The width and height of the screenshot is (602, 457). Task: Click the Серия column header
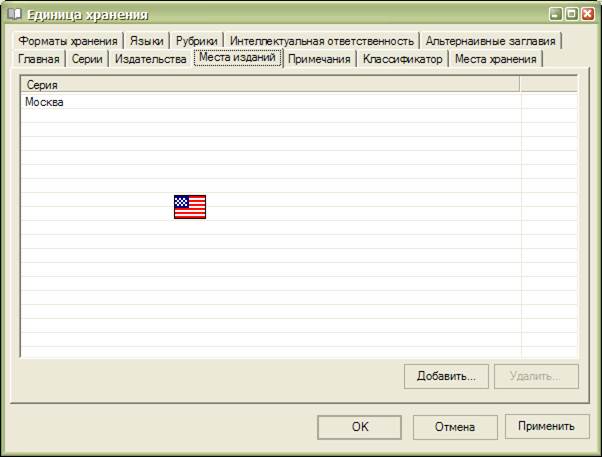270,86
